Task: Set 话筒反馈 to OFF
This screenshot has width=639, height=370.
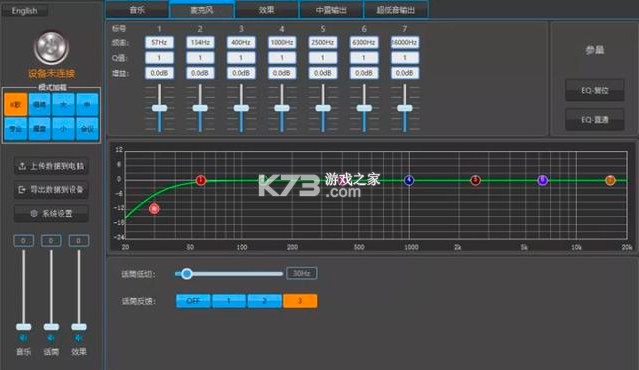Action: [x=193, y=301]
